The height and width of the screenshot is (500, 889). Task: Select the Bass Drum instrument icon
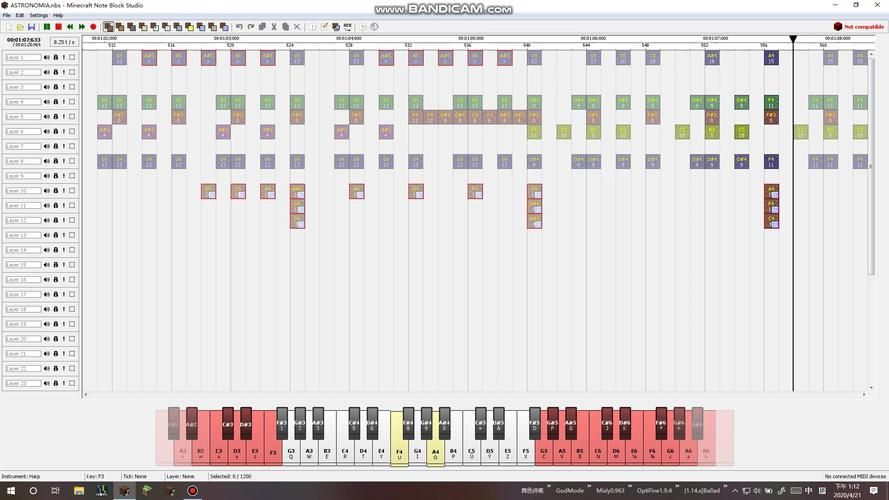pyautogui.click(x=132, y=27)
